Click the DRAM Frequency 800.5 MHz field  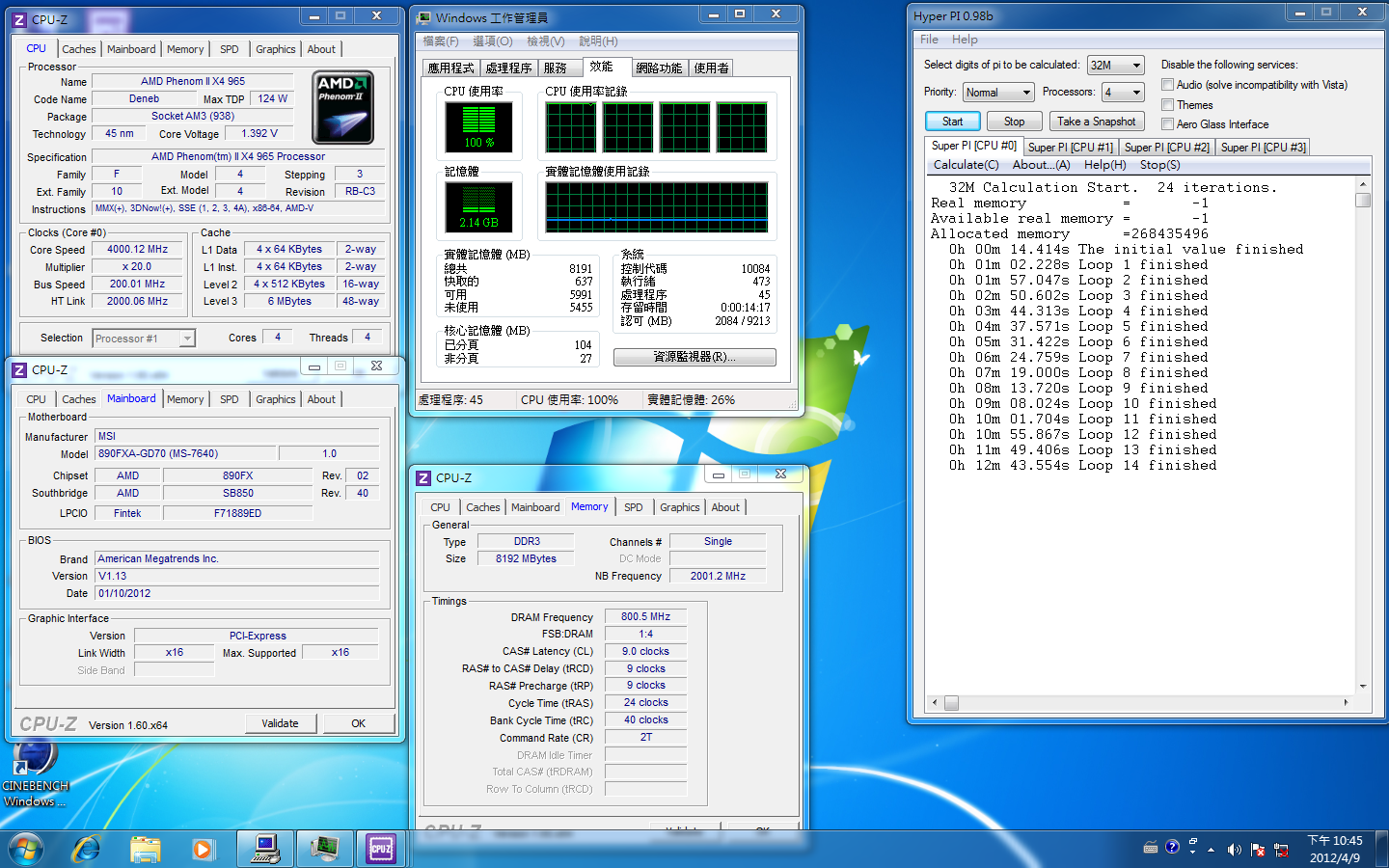click(645, 616)
